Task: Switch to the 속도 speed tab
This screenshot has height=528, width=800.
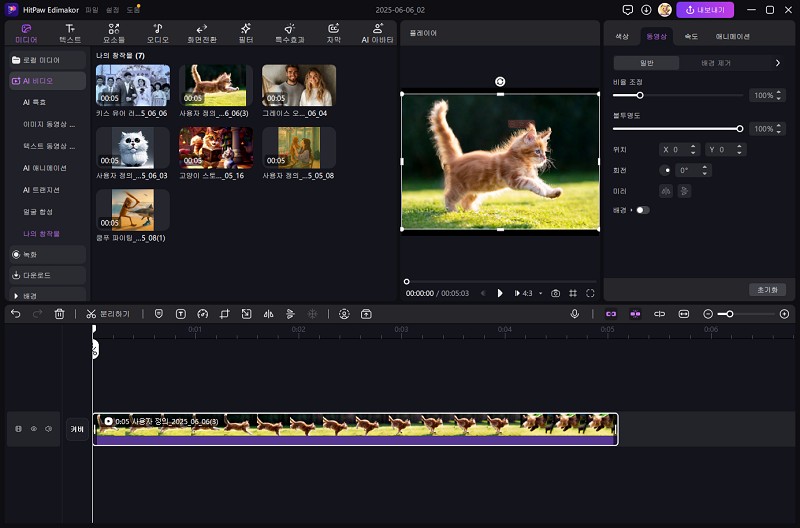Action: tap(691, 36)
